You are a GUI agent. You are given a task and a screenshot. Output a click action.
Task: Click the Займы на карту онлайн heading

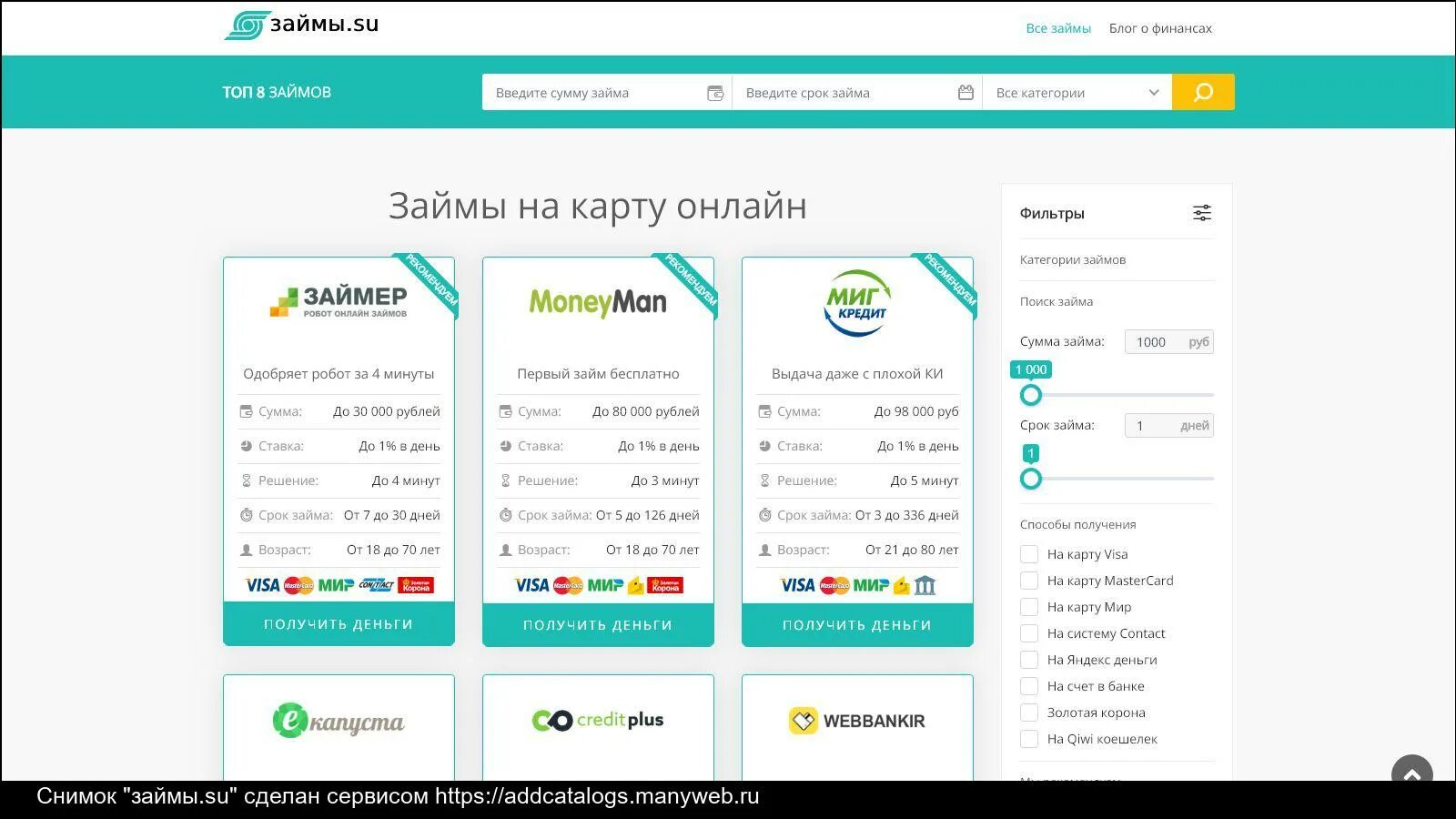tap(598, 206)
